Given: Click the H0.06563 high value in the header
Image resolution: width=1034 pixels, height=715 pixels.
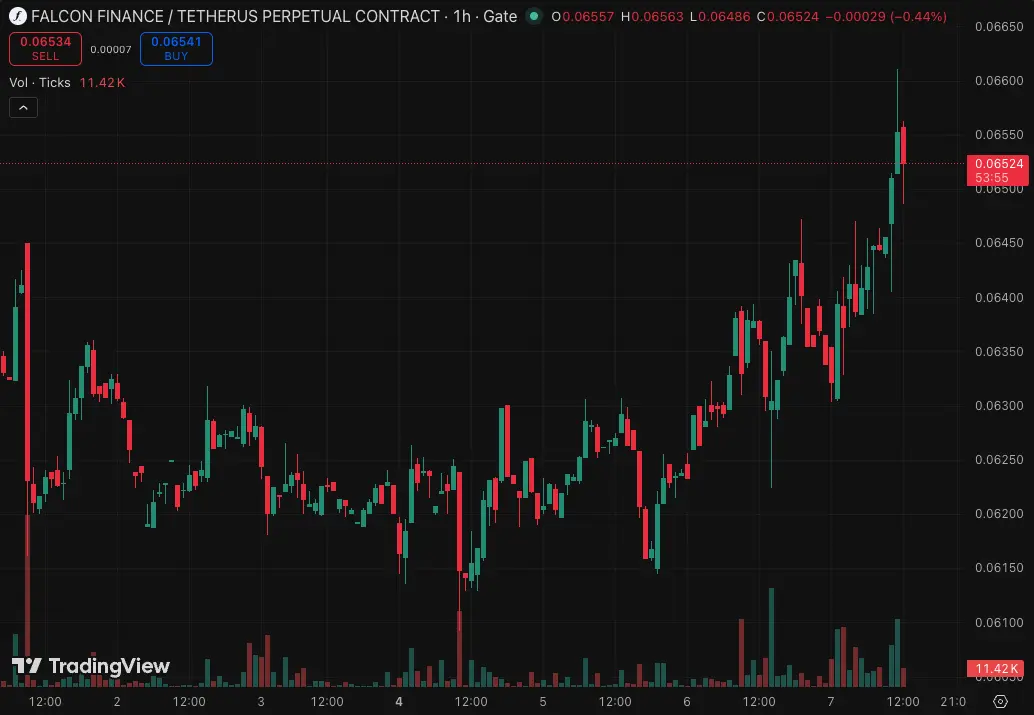Looking at the screenshot, I should pyautogui.click(x=652, y=16).
